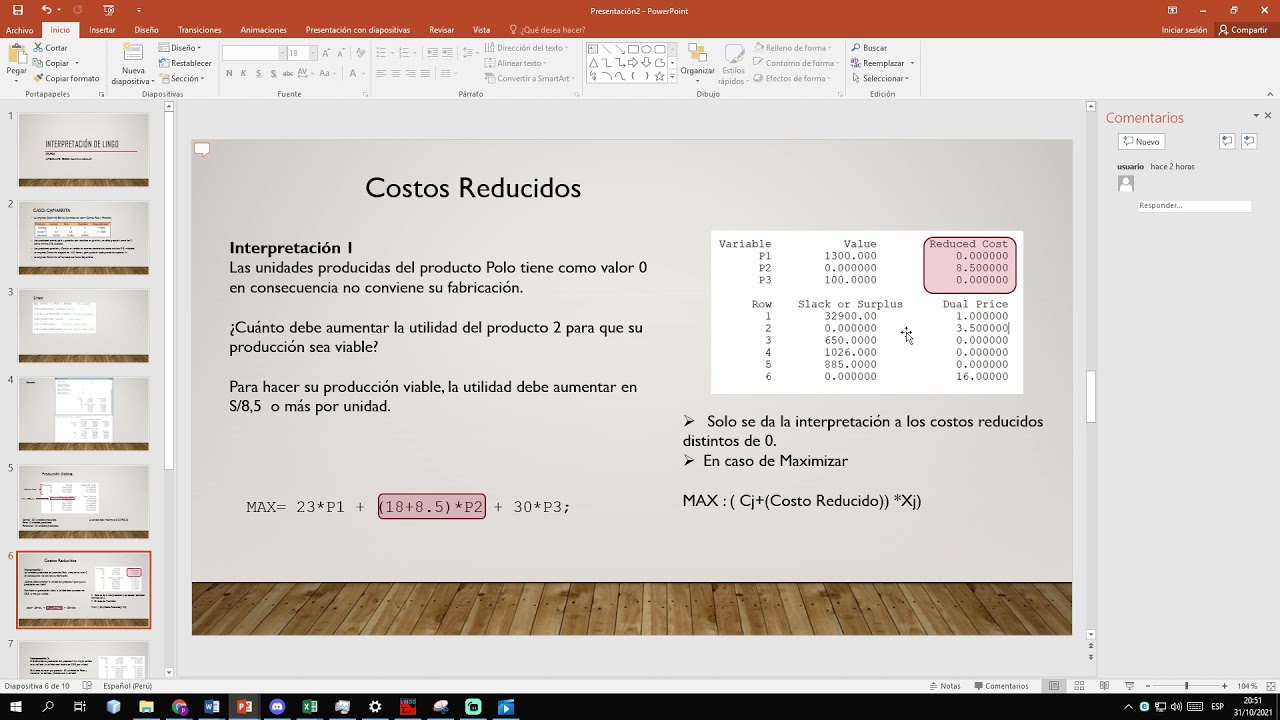Toggle italic formatting (K)

244,73
